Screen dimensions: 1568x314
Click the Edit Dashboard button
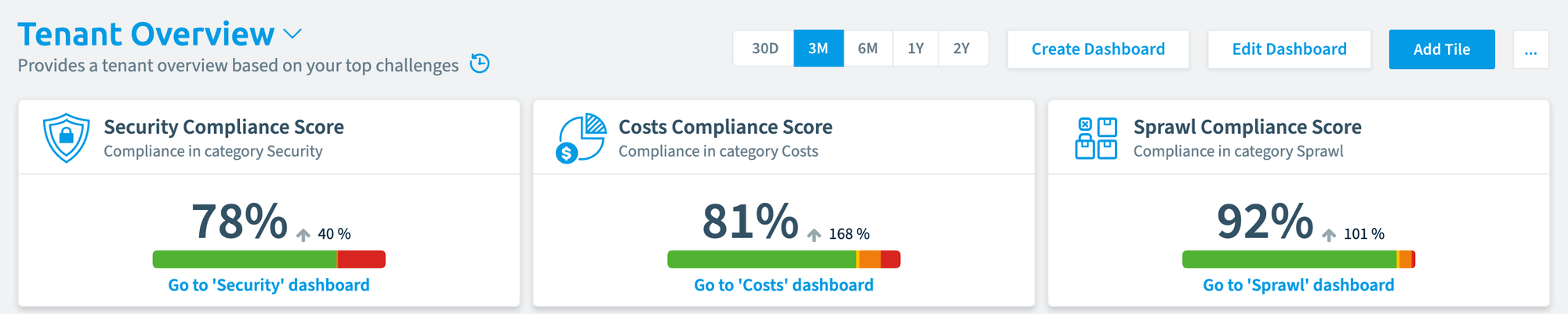(1290, 49)
